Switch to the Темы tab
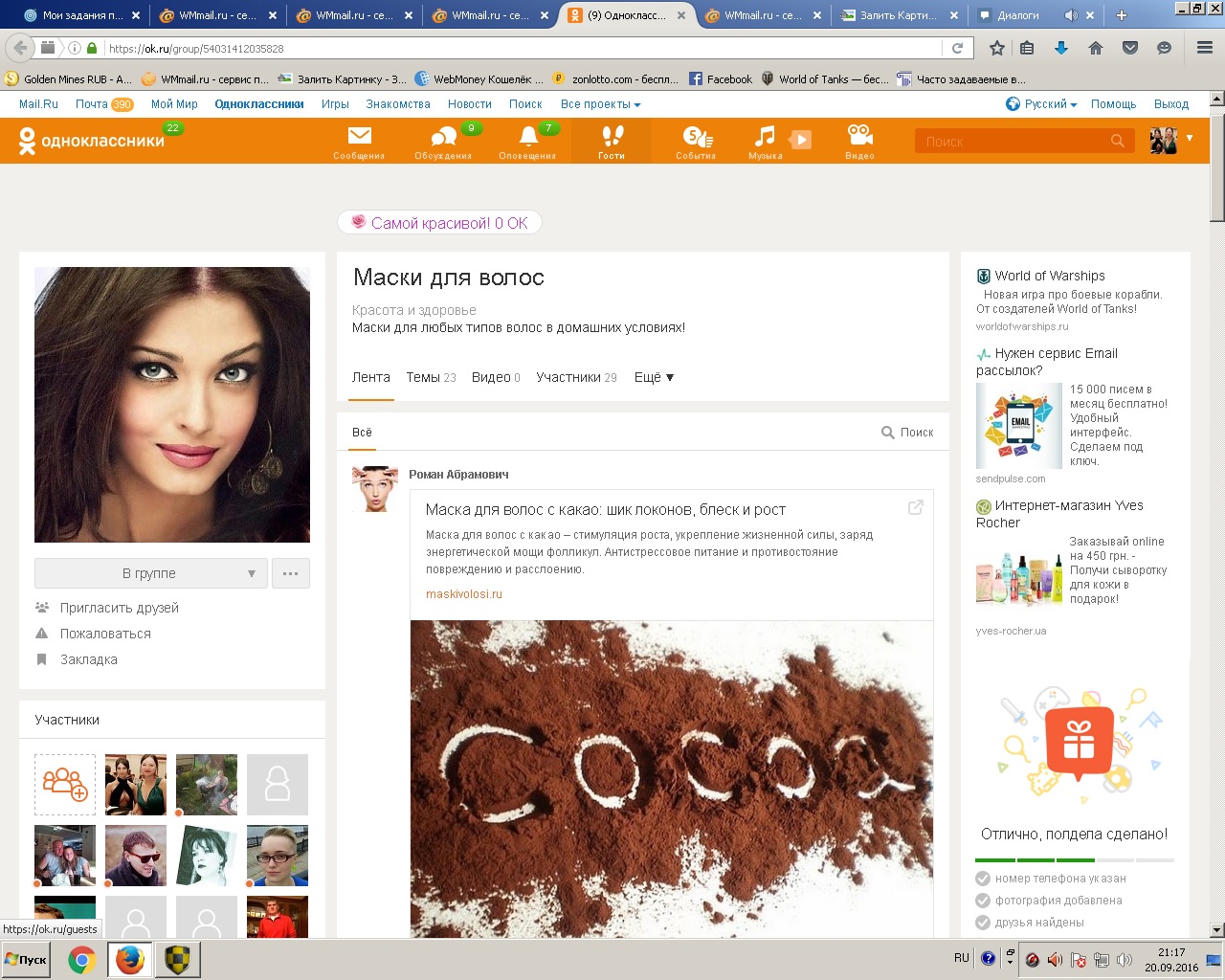This screenshot has width=1225, height=980. point(431,377)
